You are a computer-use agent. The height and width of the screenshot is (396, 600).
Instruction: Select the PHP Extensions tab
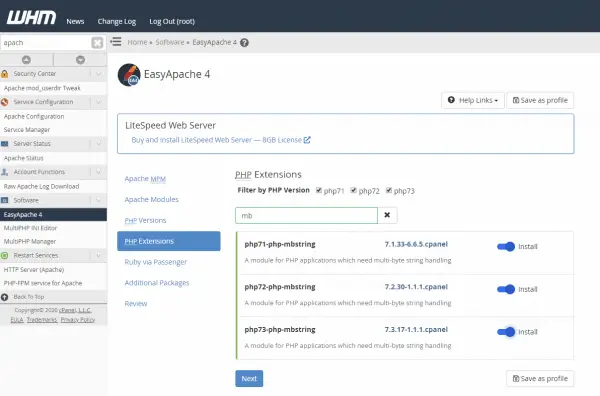click(169, 241)
